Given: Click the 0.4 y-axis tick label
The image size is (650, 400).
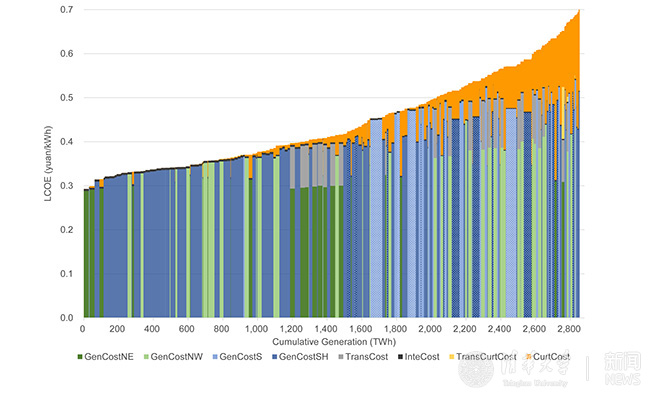Looking at the screenshot, I should click(68, 142).
